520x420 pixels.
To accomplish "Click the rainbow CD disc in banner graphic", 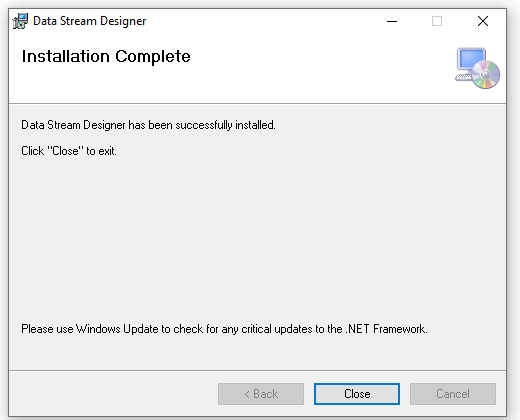I will click(486, 75).
